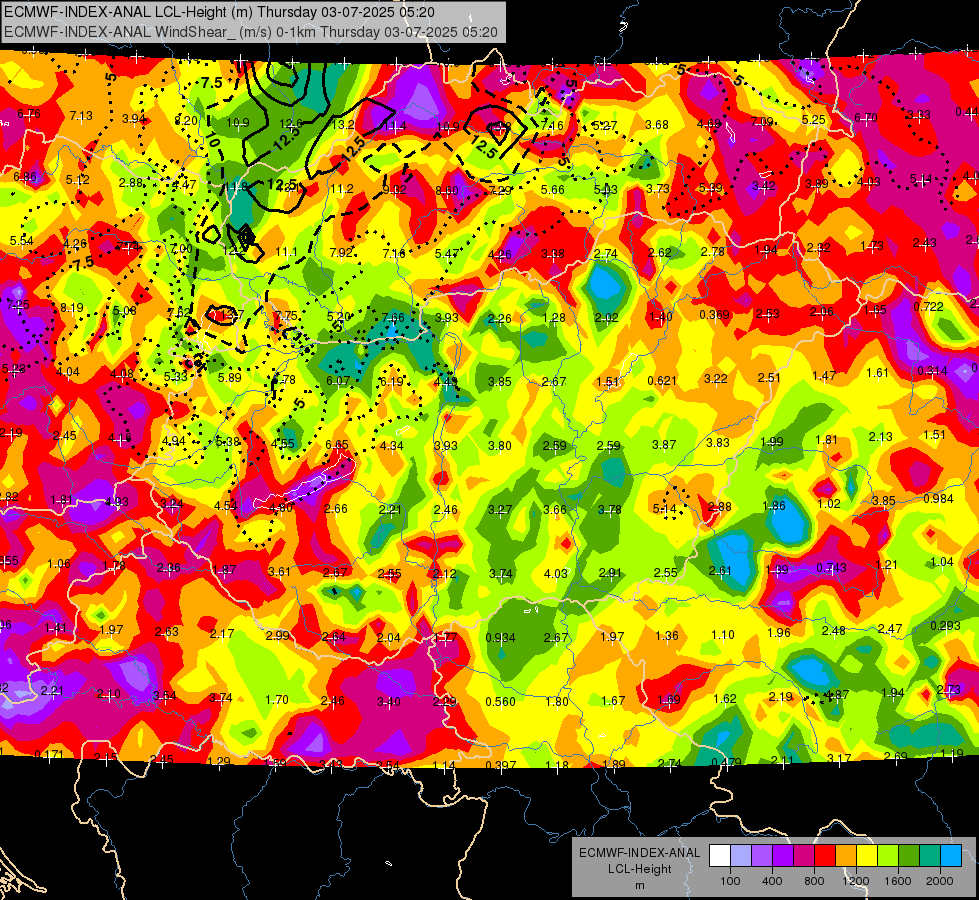Pick the red legend swatch
979x900 pixels.
[x=825, y=856]
